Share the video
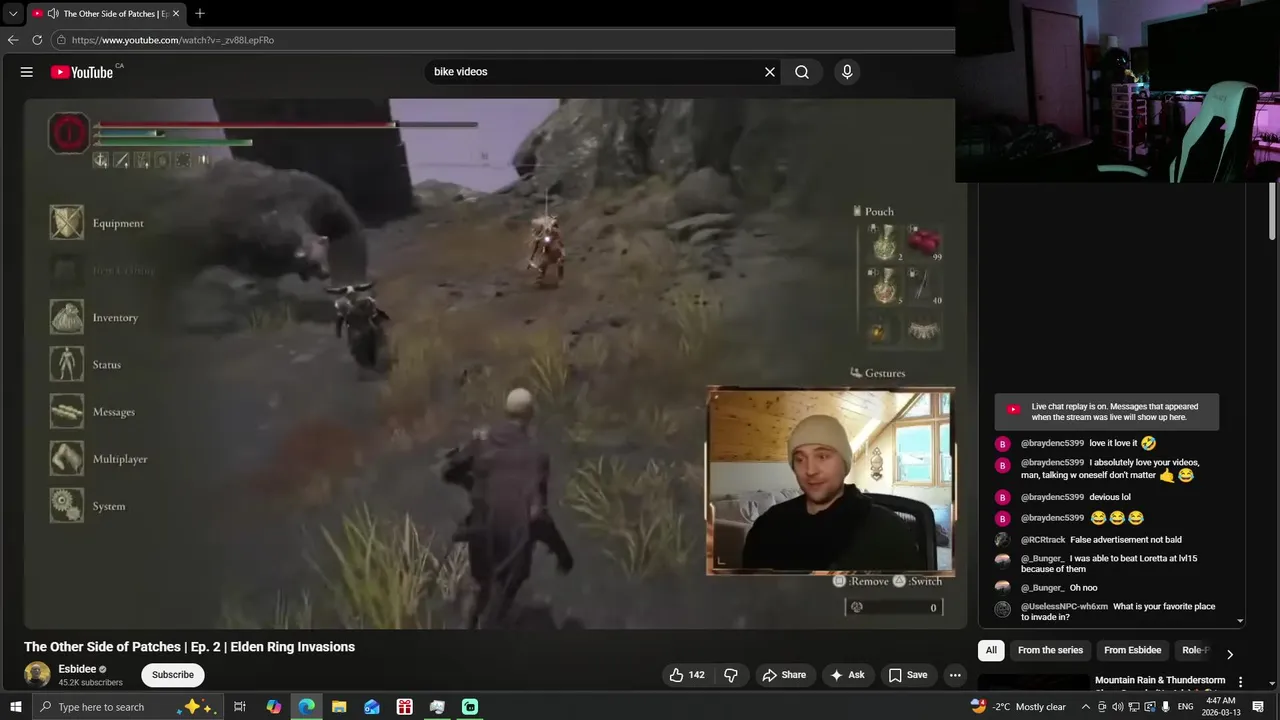1280x720 pixels. point(784,675)
